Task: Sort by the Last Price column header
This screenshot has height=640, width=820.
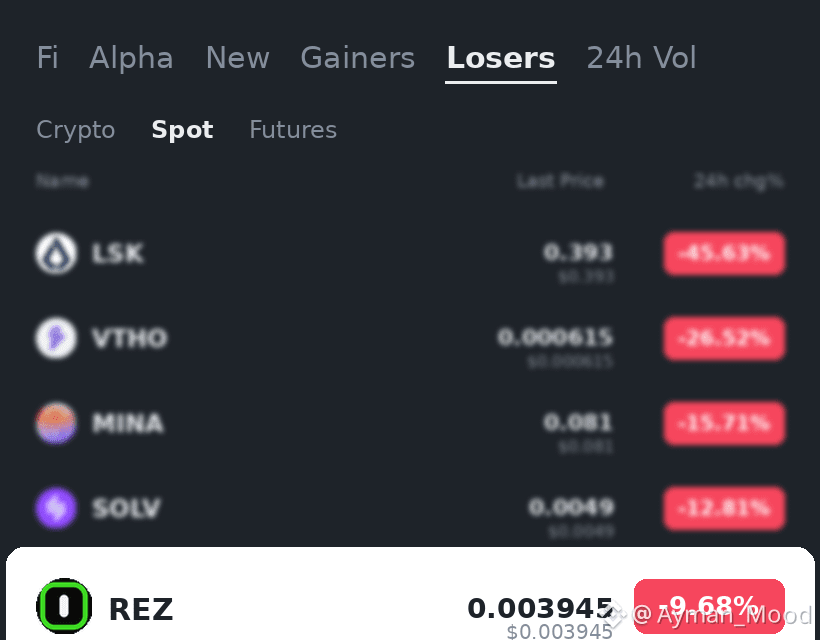Action: pyautogui.click(x=560, y=181)
